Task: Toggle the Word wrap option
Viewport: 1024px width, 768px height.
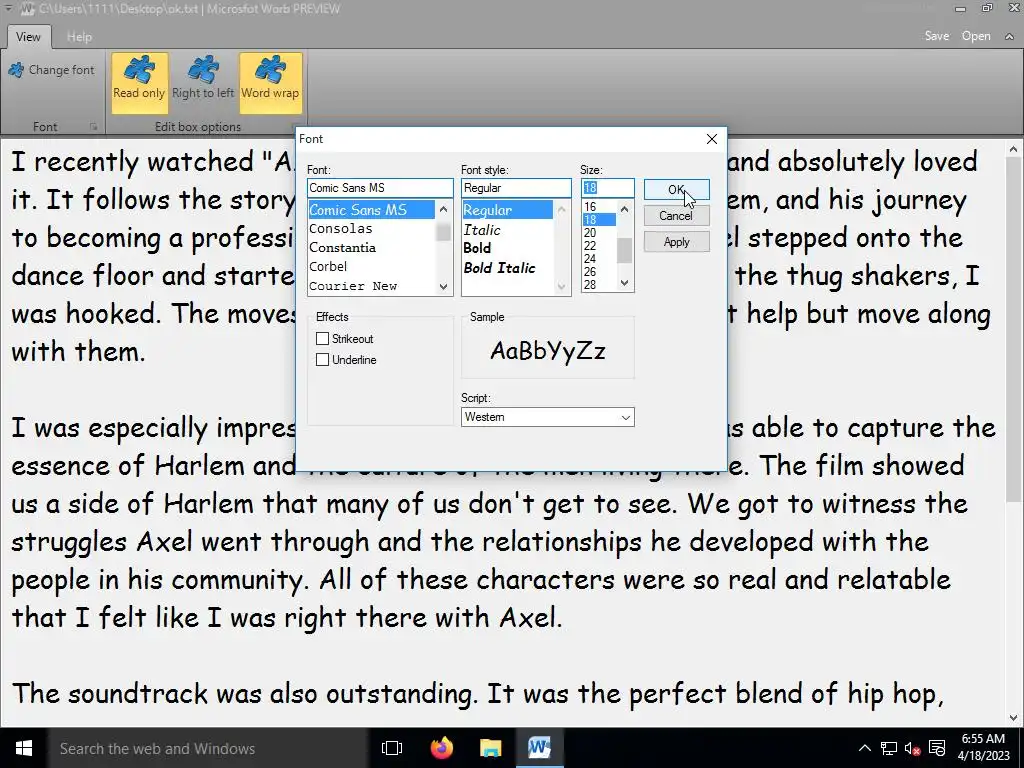Action: pyautogui.click(x=270, y=83)
